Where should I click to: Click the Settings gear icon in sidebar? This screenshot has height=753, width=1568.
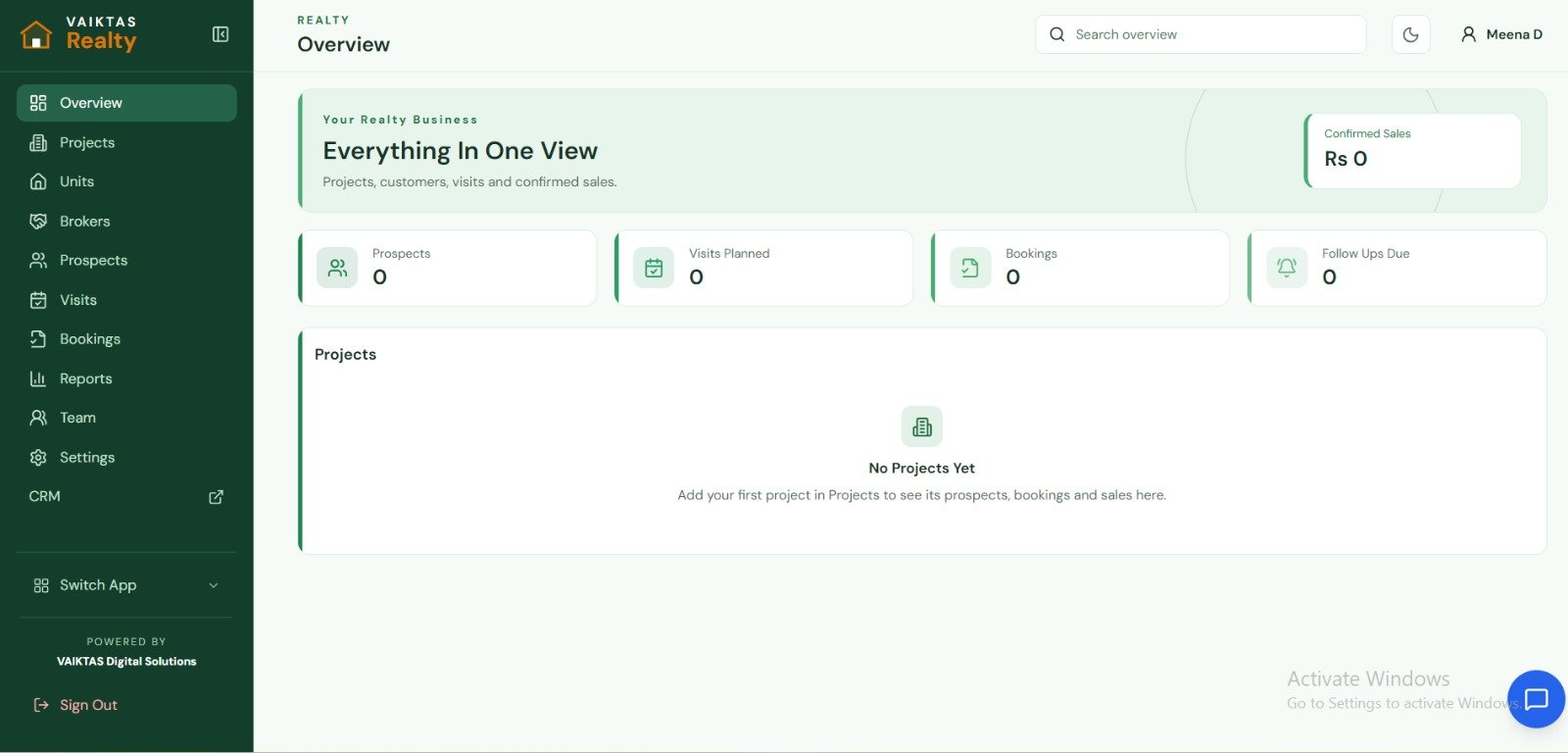pyautogui.click(x=38, y=458)
